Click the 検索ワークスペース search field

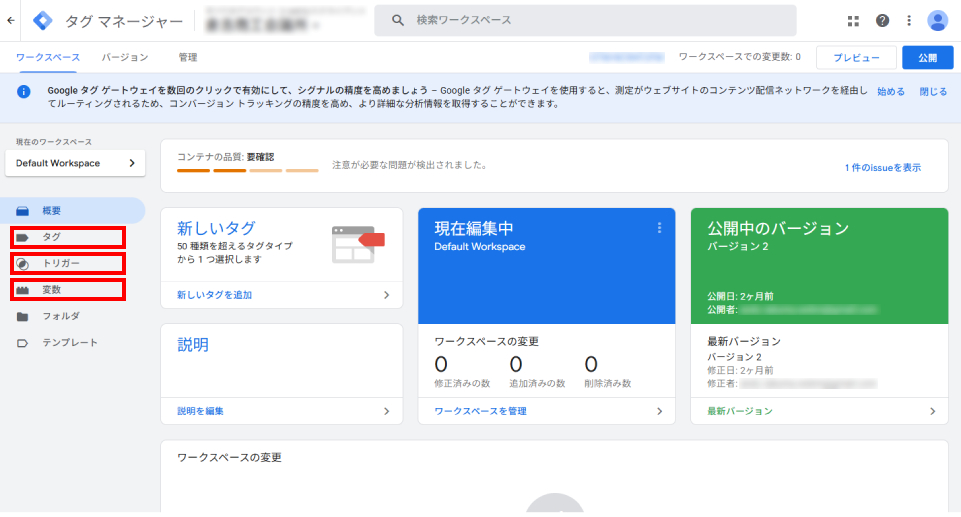[585, 20]
